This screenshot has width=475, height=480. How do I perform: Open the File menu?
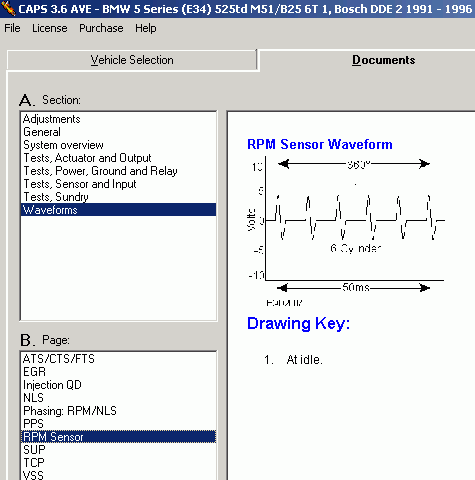(12, 28)
